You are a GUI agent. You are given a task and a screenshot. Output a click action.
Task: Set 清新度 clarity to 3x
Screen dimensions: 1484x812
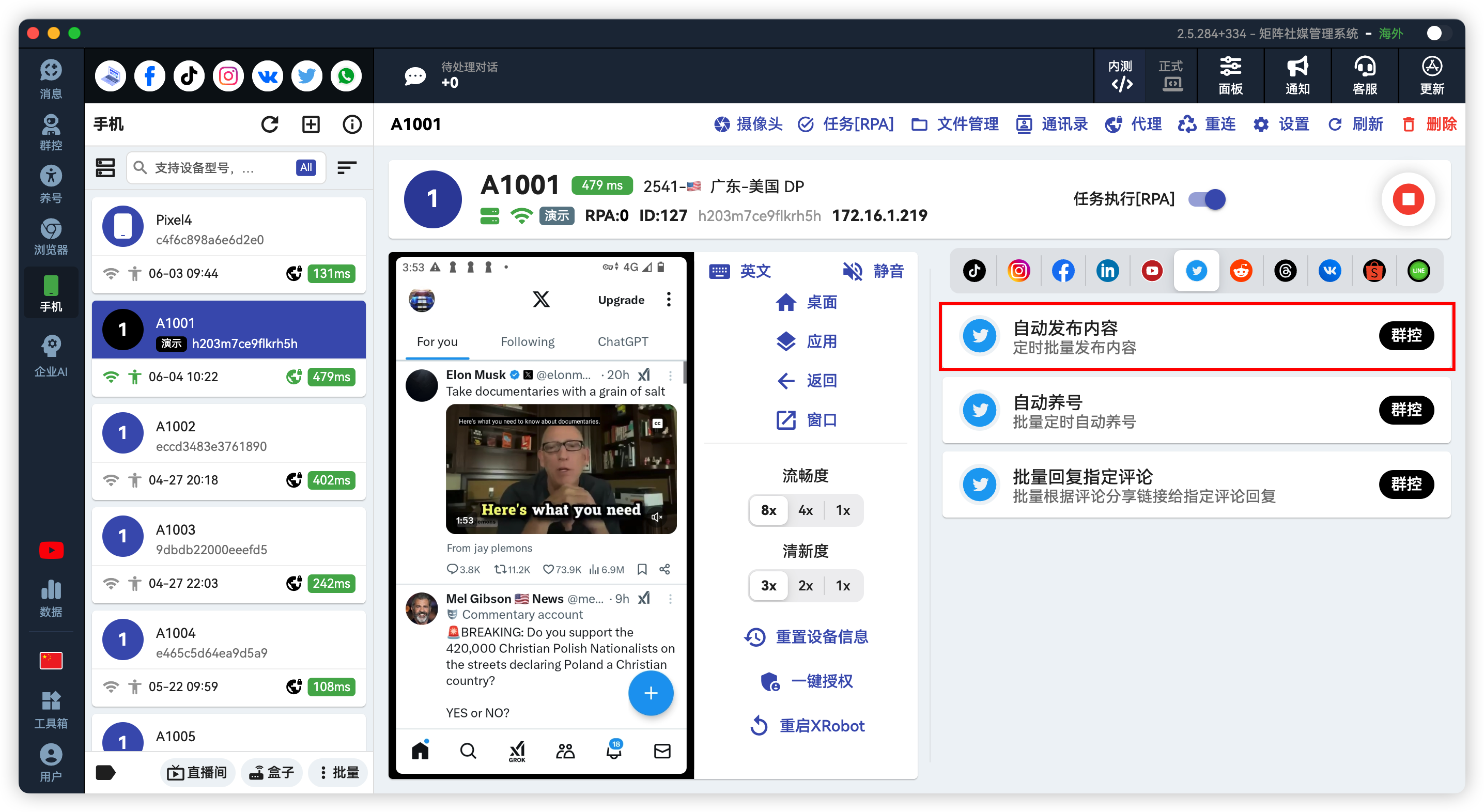point(768,585)
